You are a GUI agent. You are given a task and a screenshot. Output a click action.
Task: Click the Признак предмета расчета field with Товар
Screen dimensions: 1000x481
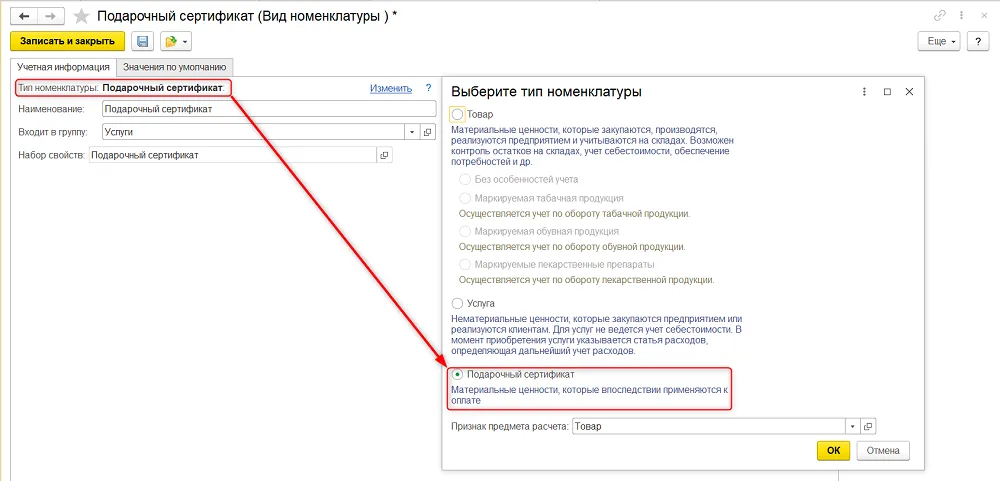click(709, 426)
